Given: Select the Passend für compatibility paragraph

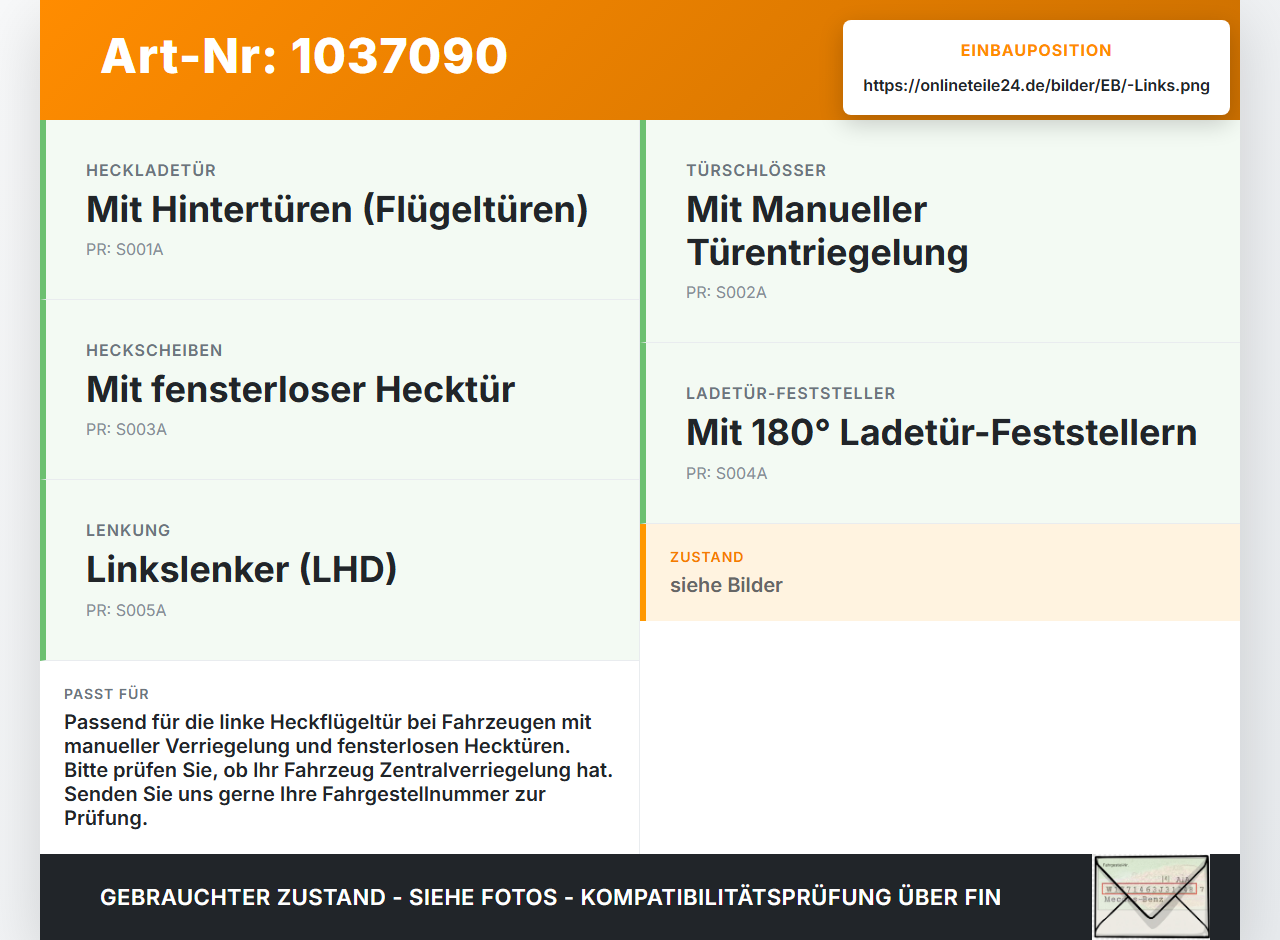Looking at the screenshot, I should [x=339, y=770].
